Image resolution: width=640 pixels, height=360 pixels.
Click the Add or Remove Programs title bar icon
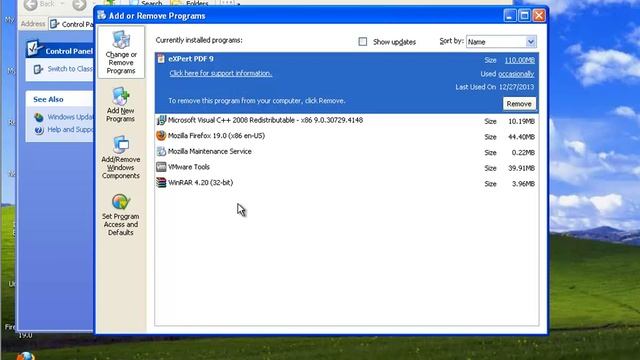point(101,16)
